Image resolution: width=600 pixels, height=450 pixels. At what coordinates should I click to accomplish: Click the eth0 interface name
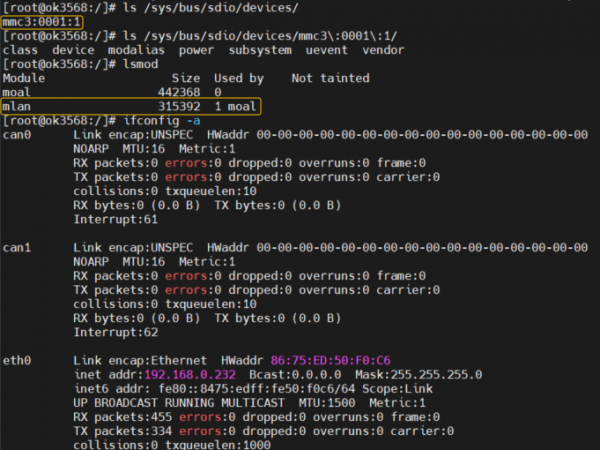17,360
